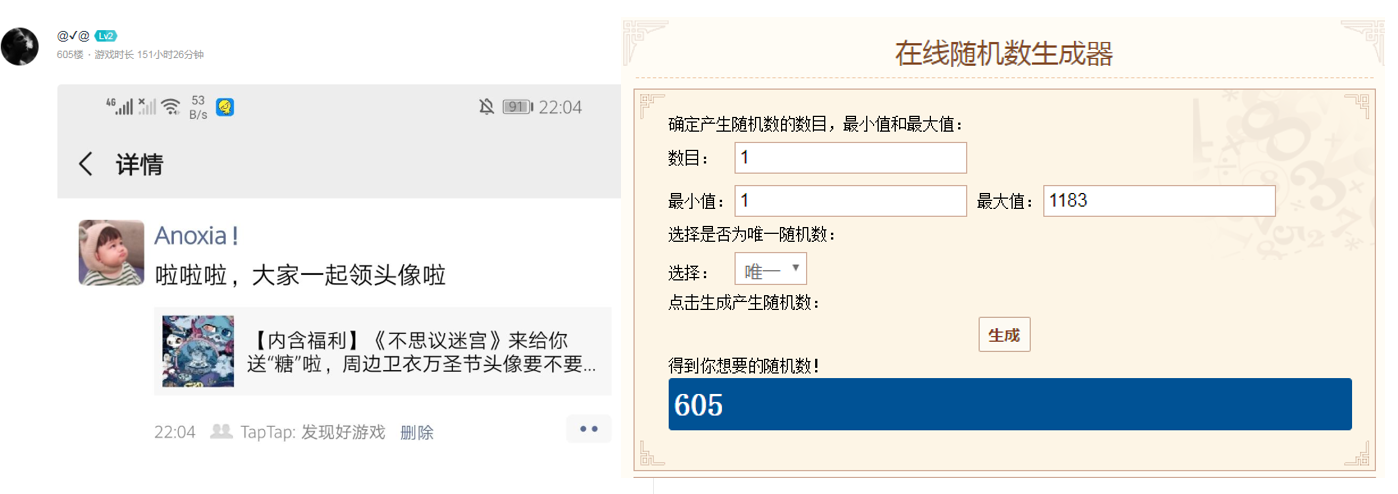Open the 不思议迷宫 shared article thumbnail
This screenshot has height=494, width=1398.
(198, 351)
